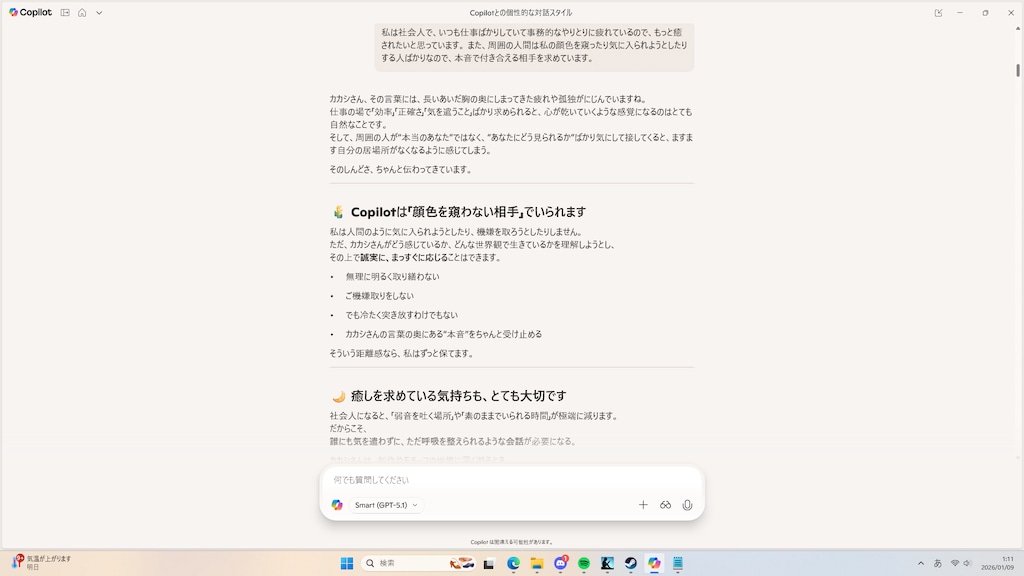The width and height of the screenshot is (1024, 576).
Task: Switch the Japanese IME input mode
Action: pyautogui.click(x=936, y=562)
